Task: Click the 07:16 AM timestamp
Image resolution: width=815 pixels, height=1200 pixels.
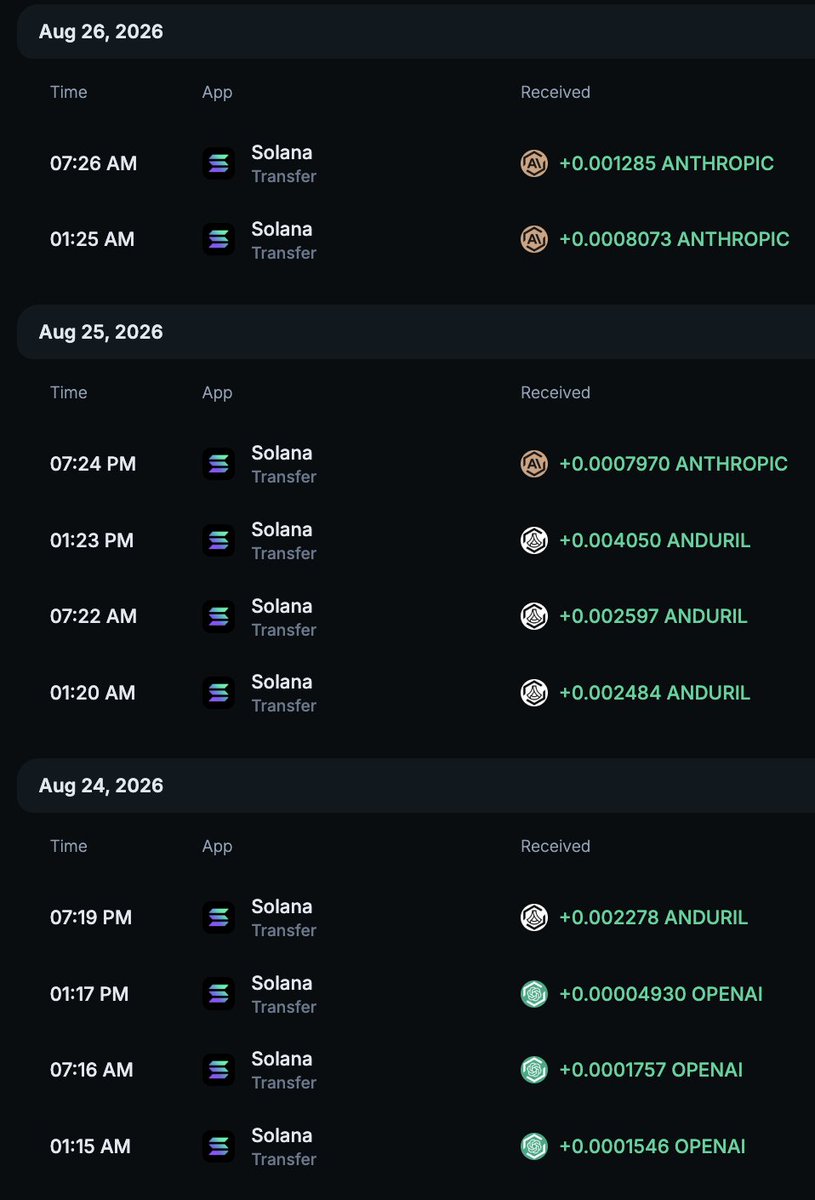Action: tap(92, 1070)
